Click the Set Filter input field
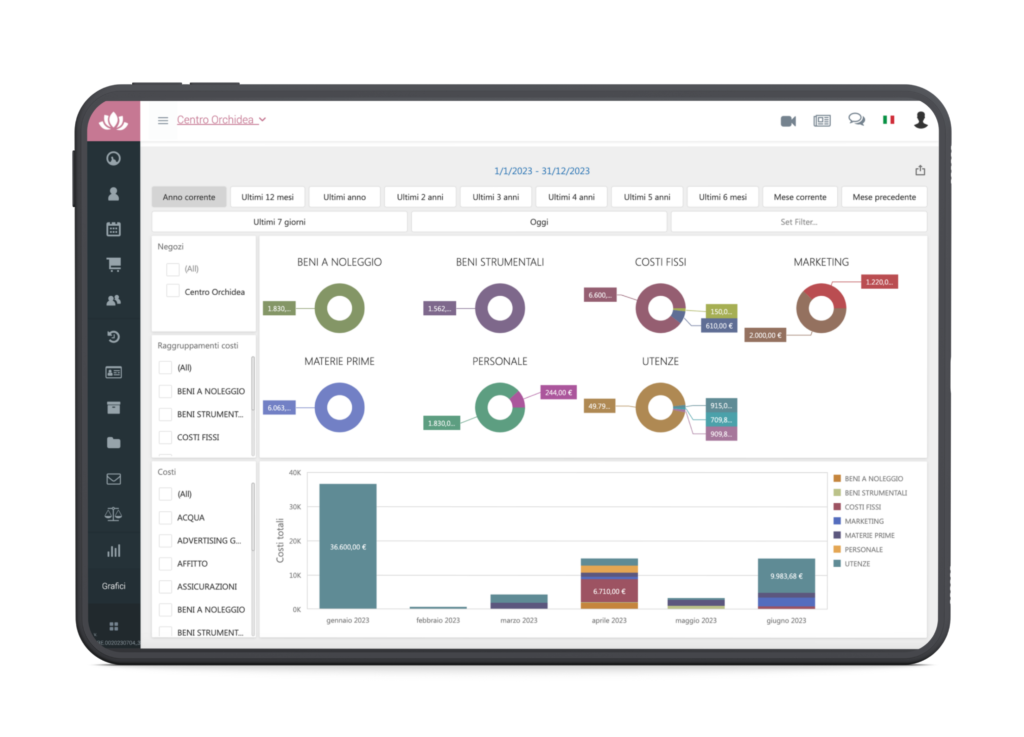Image resolution: width=1024 pixels, height=737 pixels. click(x=798, y=222)
